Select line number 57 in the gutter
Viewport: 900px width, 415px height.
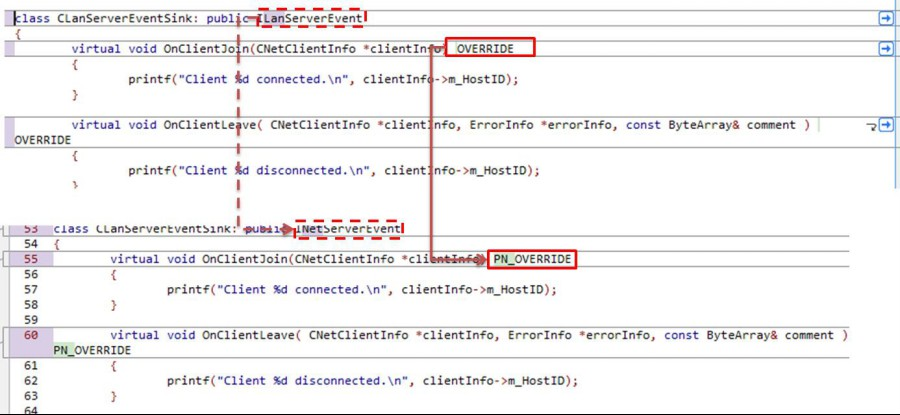[x=31, y=289]
